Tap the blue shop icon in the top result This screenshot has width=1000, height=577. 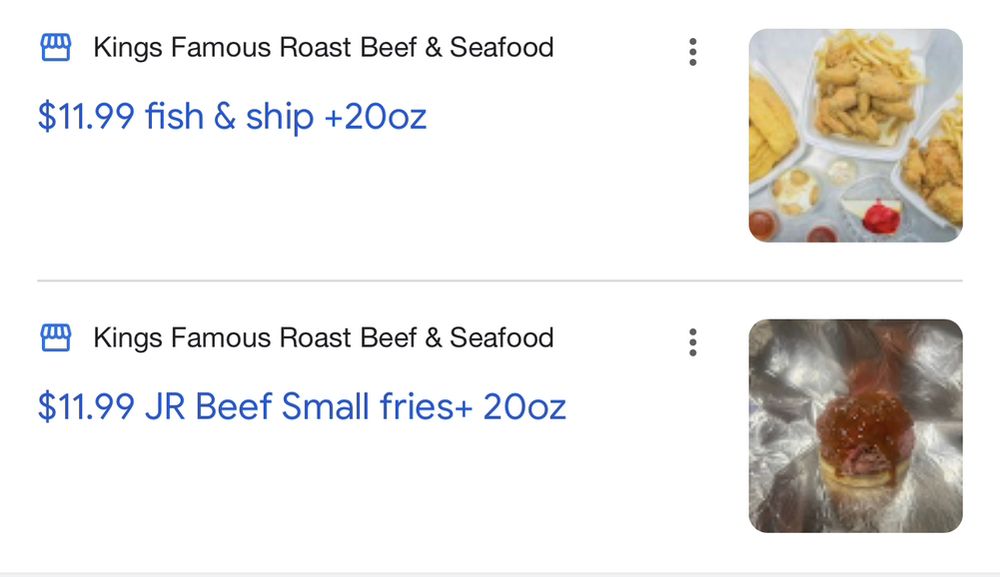click(56, 47)
